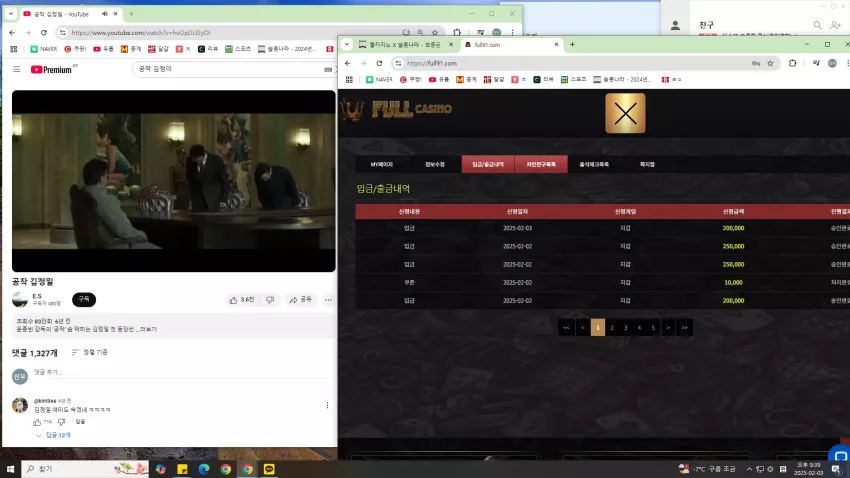Open extensions icon in casino browser window
Viewport: 850px width, 478px height.
793,63
